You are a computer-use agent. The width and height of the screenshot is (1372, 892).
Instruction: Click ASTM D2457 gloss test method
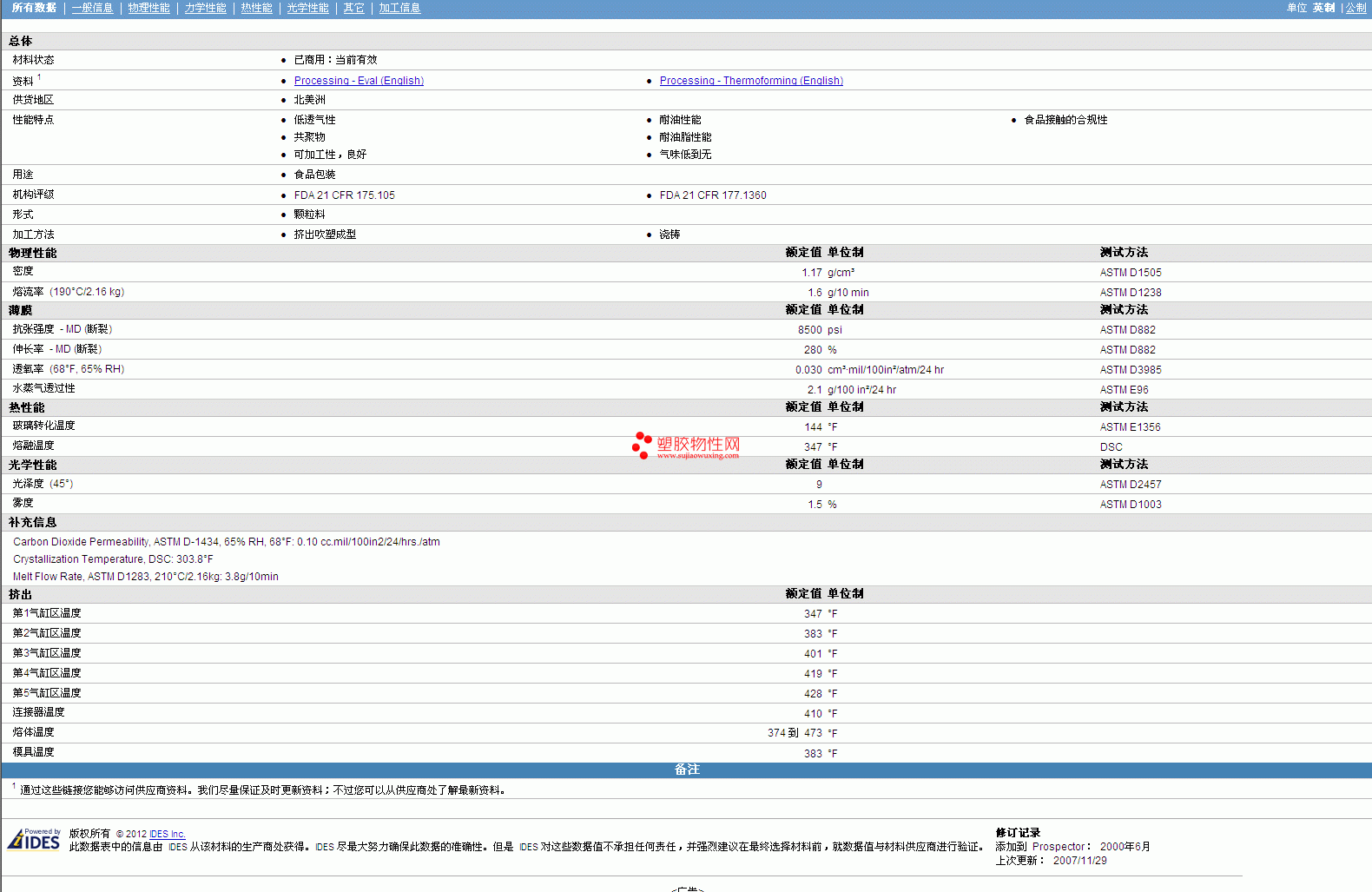1130,485
